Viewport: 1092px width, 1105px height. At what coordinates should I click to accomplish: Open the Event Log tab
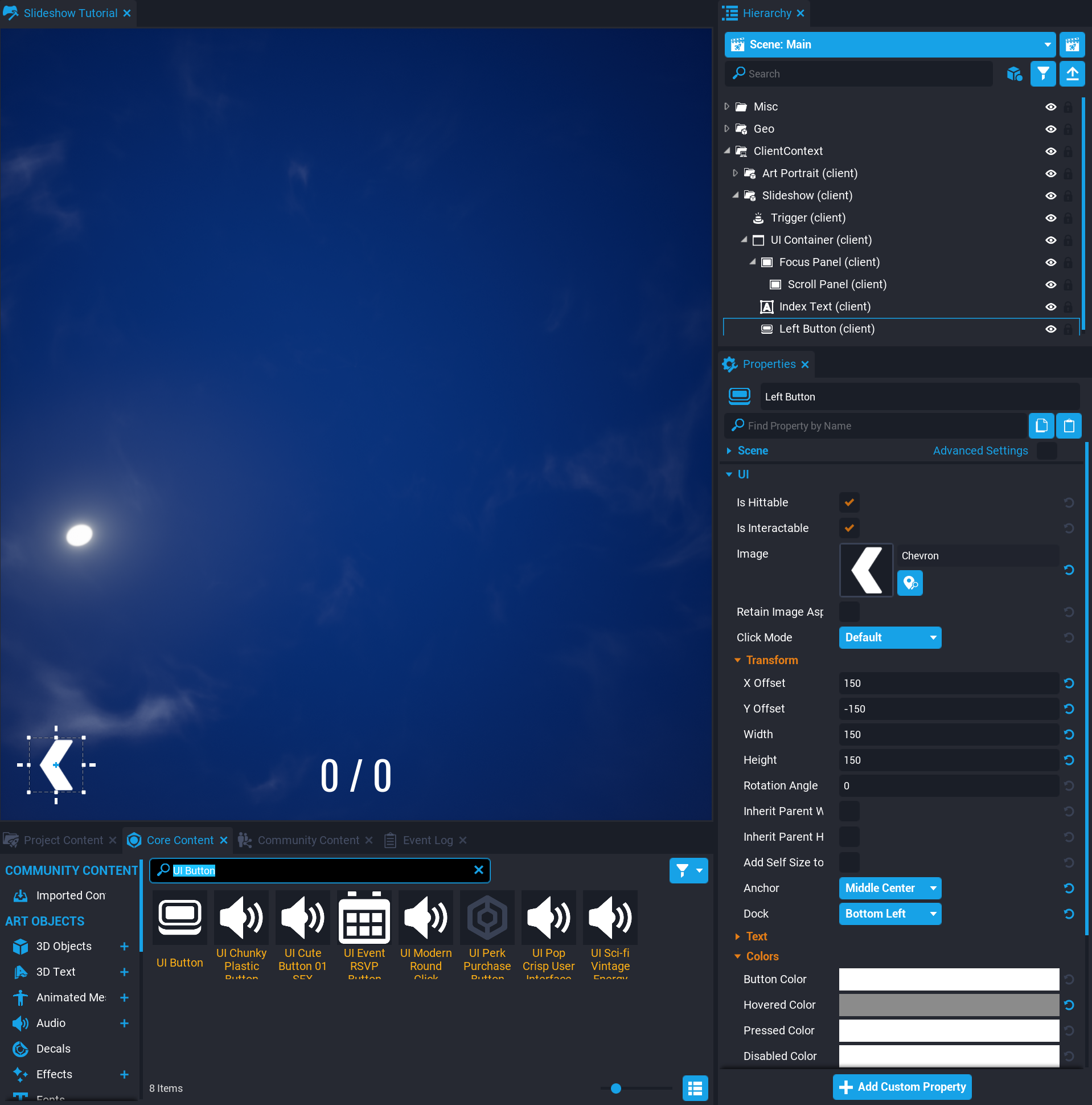[x=427, y=840]
